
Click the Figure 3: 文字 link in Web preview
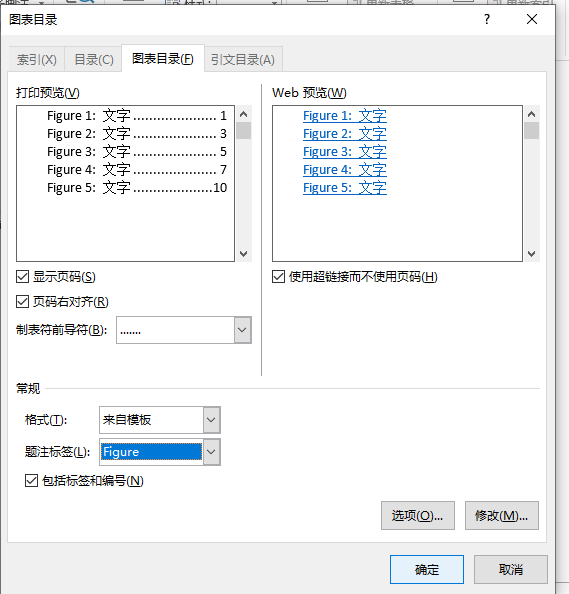pyautogui.click(x=345, y=152)
